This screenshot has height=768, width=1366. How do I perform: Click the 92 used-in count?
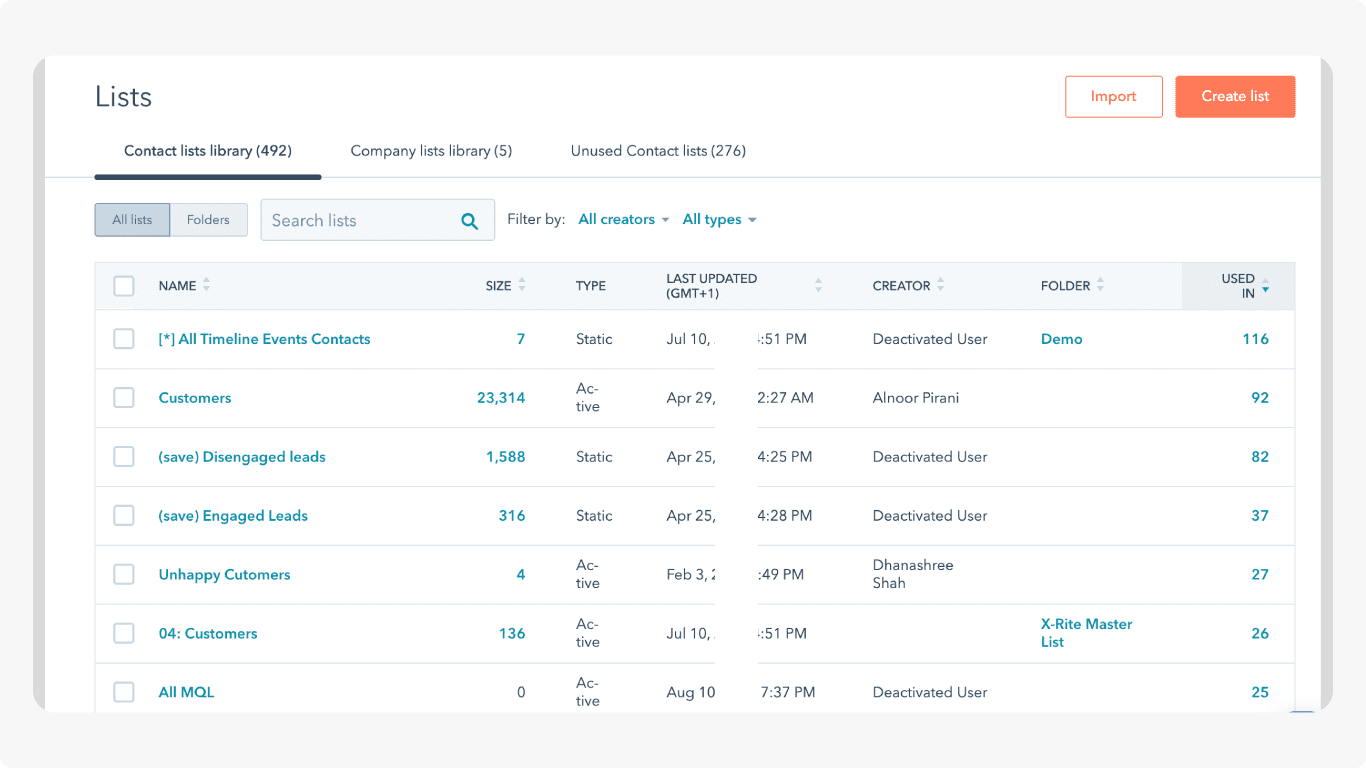pyautogui.click(x=1260, y=398)
